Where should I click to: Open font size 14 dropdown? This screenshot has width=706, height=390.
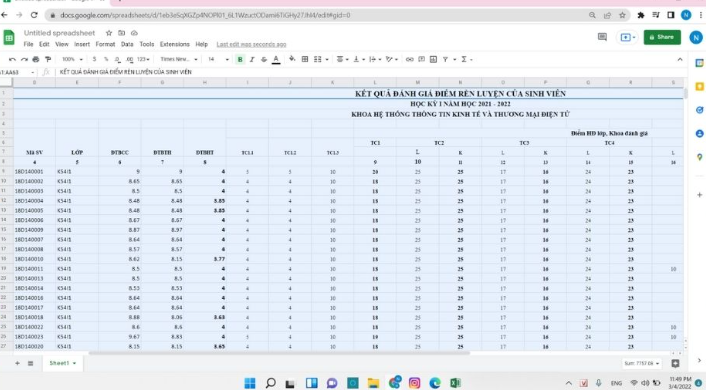(x=218, y=59)
